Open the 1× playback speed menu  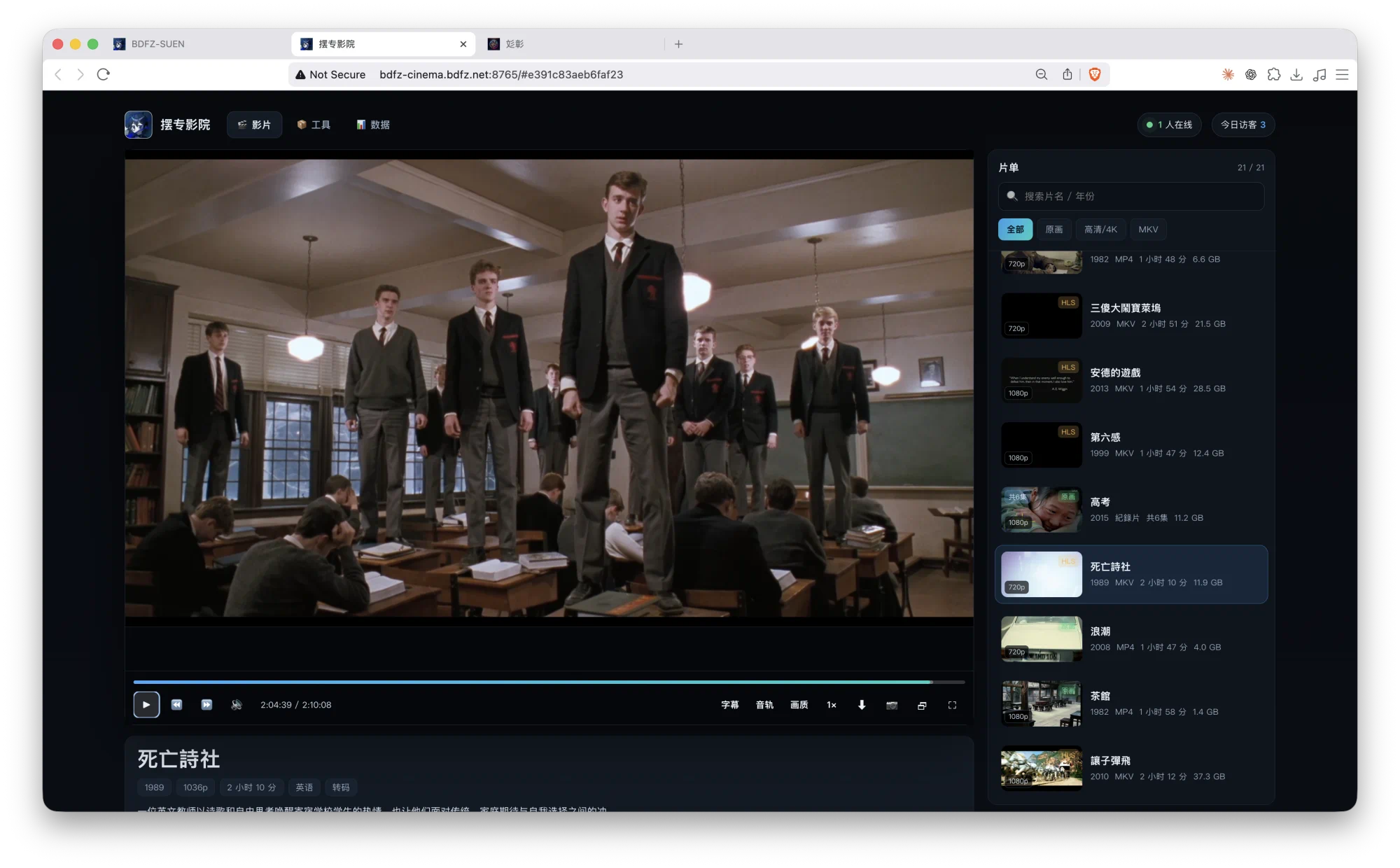click(x=832, y=705)
